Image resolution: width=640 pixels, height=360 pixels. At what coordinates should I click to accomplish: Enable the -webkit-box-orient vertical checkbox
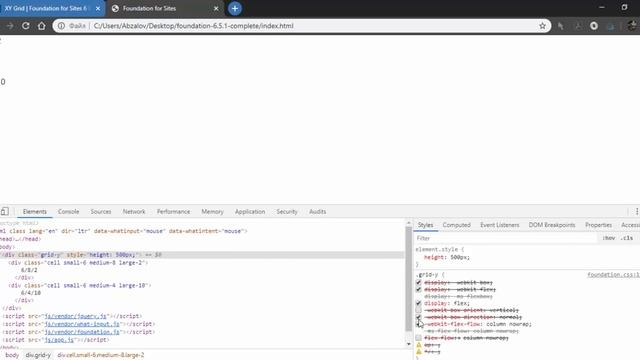coord(418,310)
